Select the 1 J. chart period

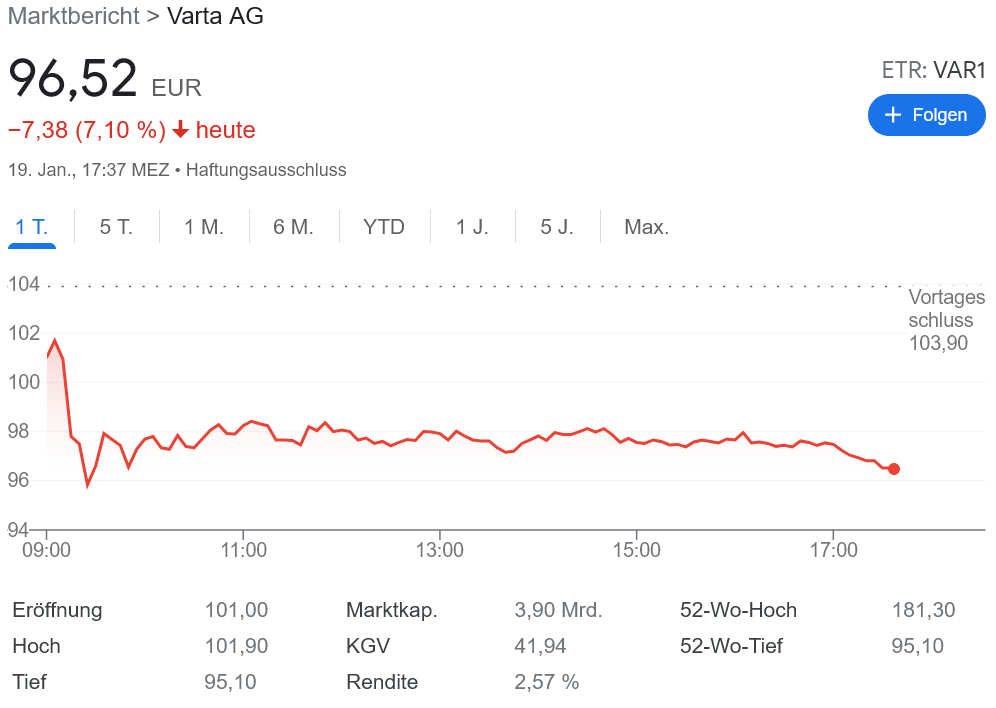pyautogui.click(x=471, y=227)
